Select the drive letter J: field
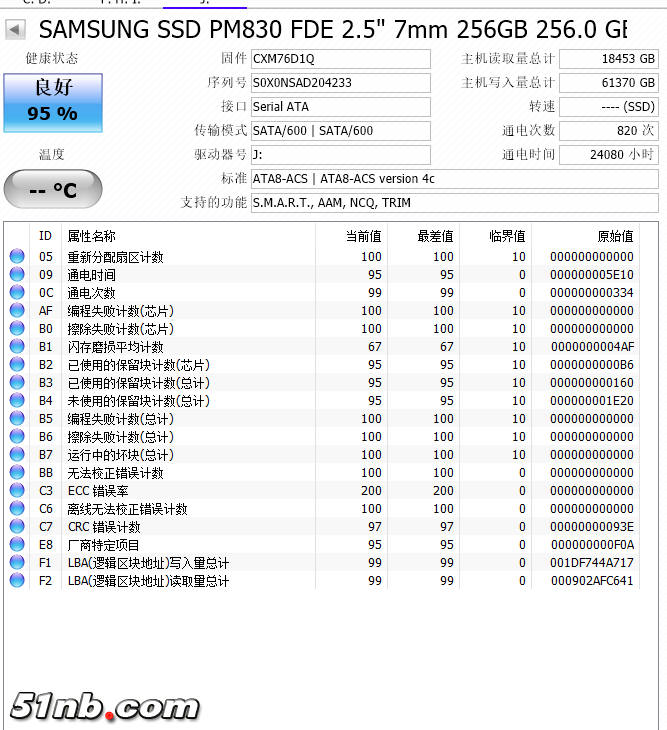The image size is (667, 730). pyautogui.click(x=341, y=155)
